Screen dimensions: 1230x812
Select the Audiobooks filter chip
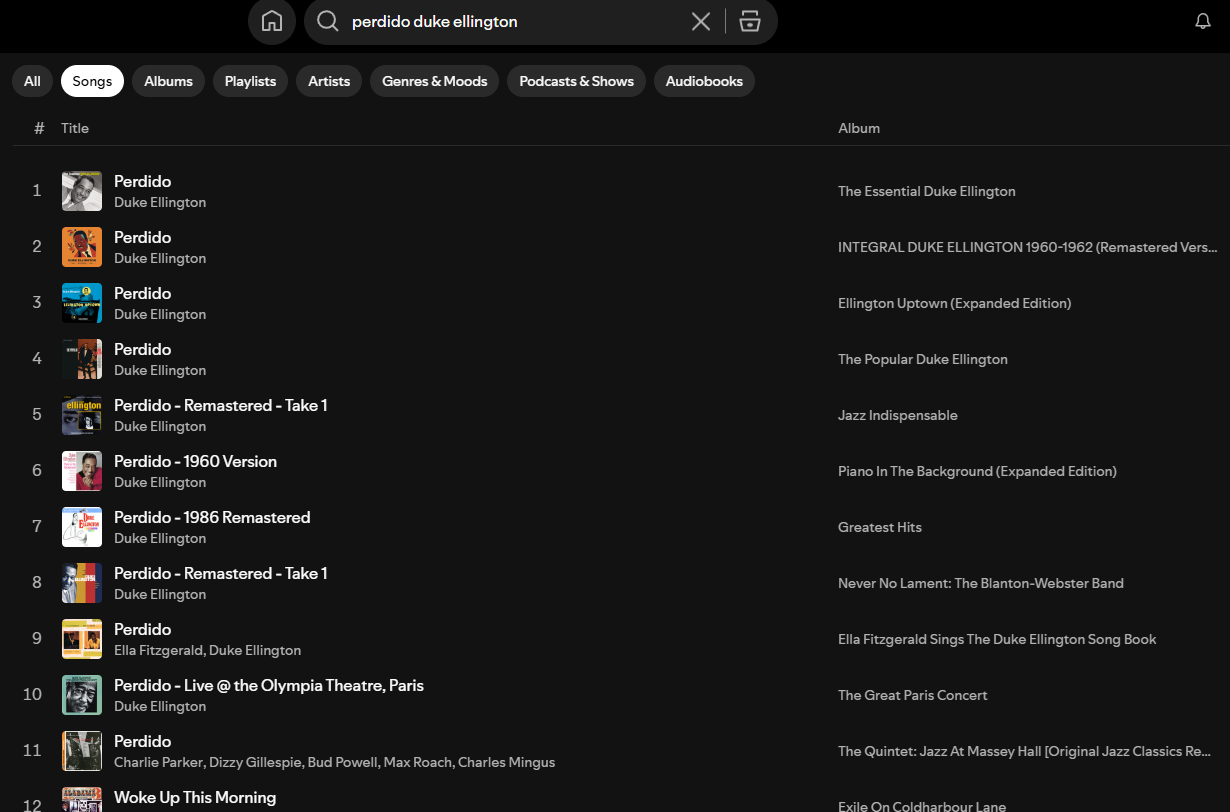(704, 81)
